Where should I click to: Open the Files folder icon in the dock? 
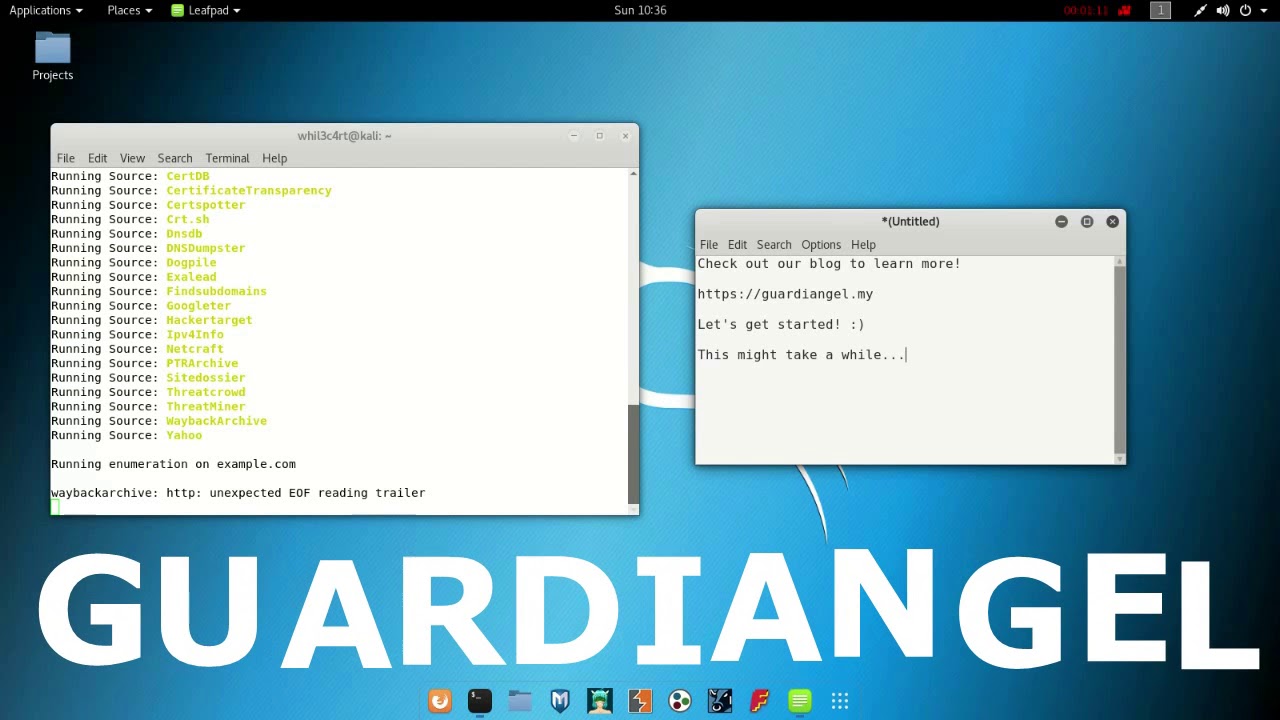point(520,701)
